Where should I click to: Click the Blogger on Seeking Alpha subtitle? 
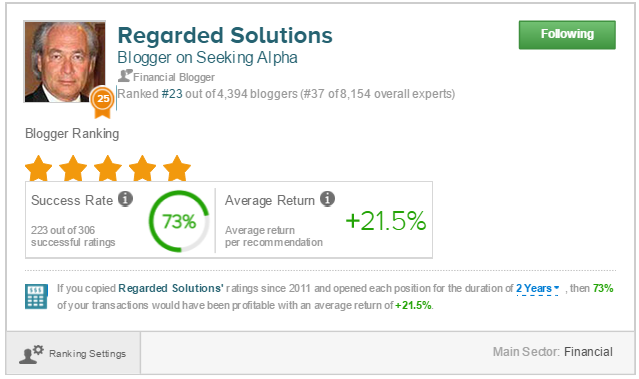pos(207,57)
